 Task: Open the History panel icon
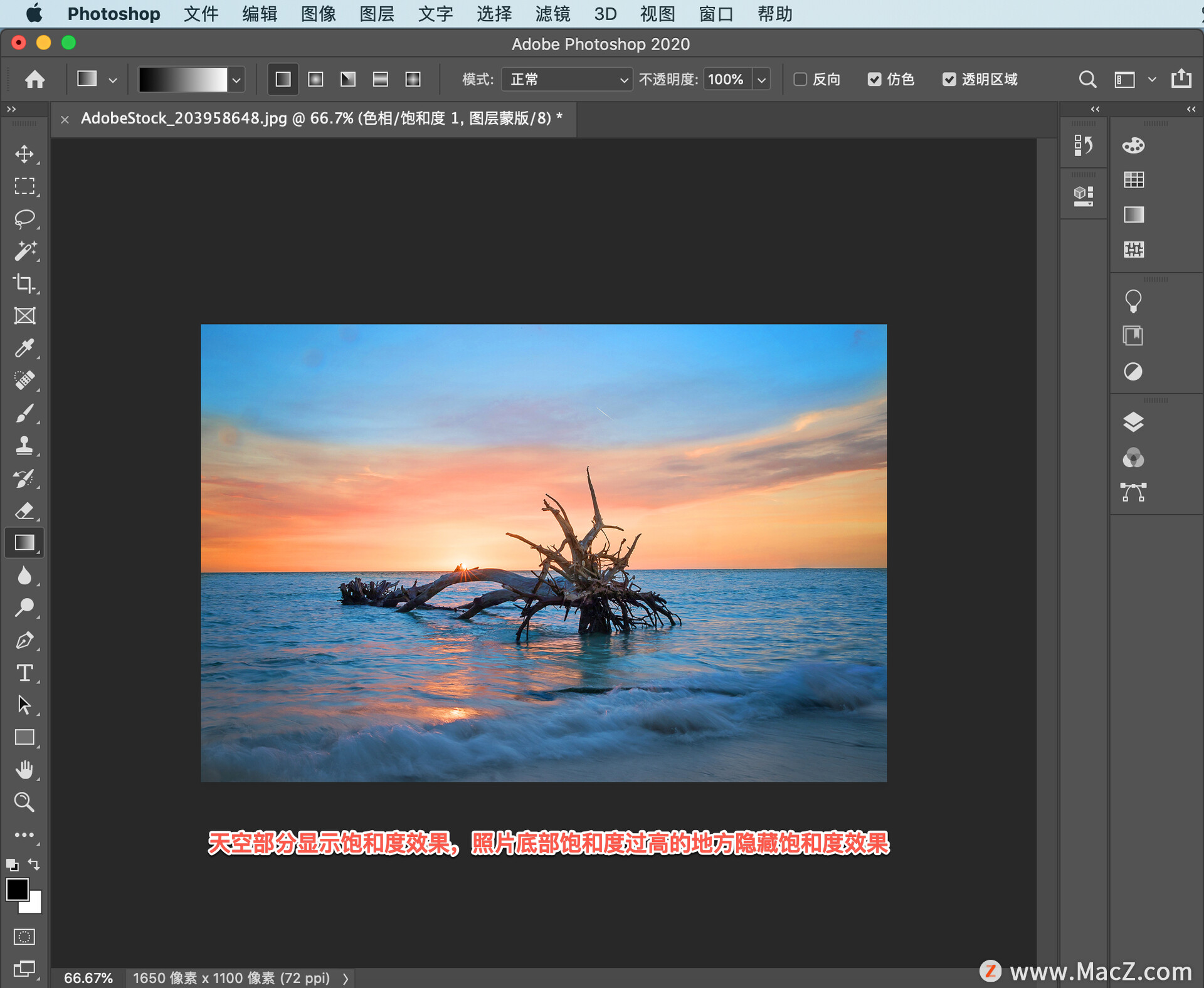point(1083,145)
